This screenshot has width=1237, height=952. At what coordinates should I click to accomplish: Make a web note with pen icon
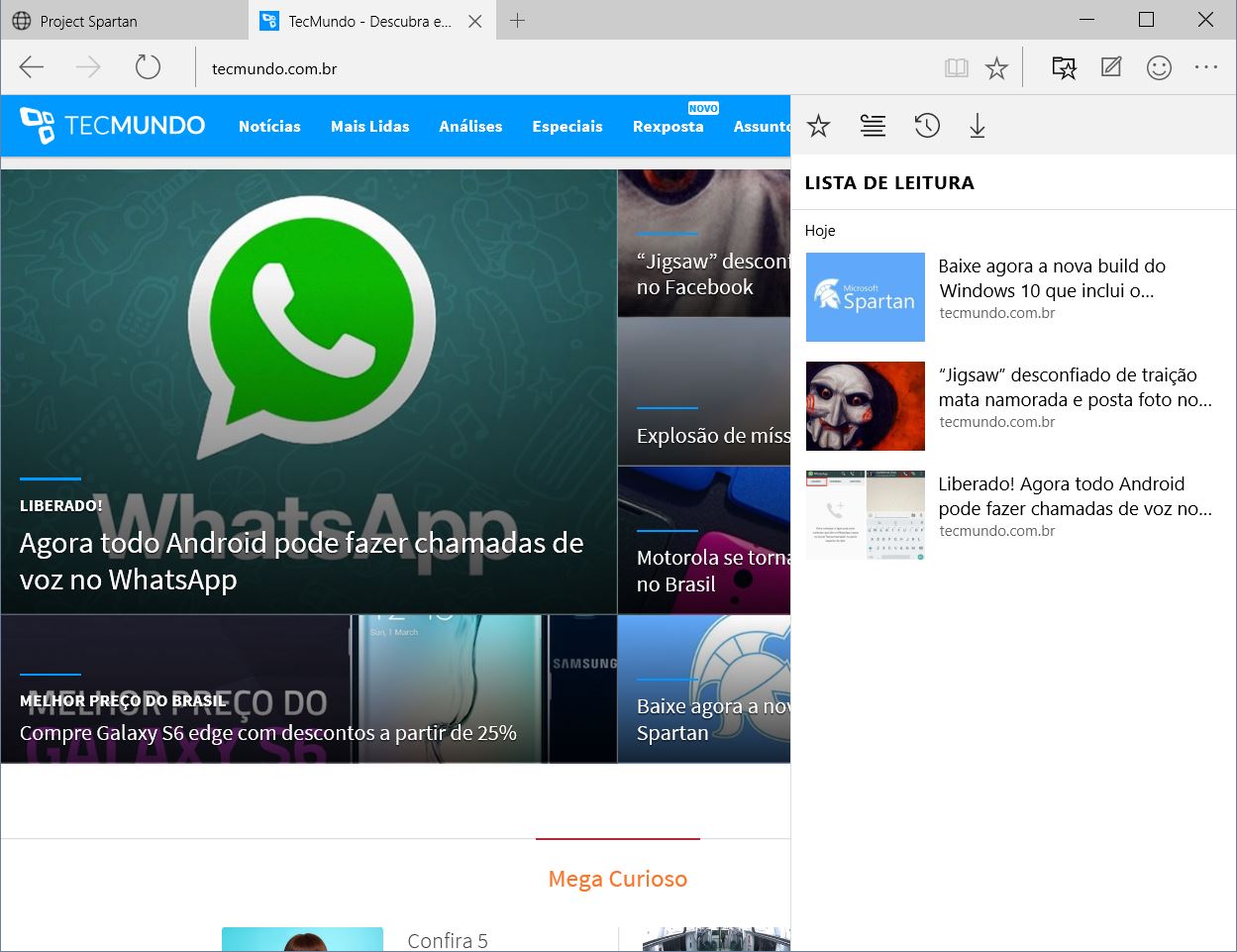(x=1111, y=67)
